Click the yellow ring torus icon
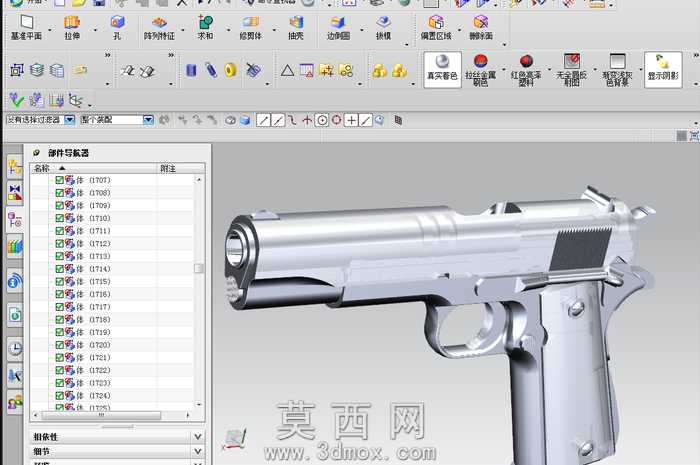This screenshot has height=465, width=700. click(x=230, y=70)
